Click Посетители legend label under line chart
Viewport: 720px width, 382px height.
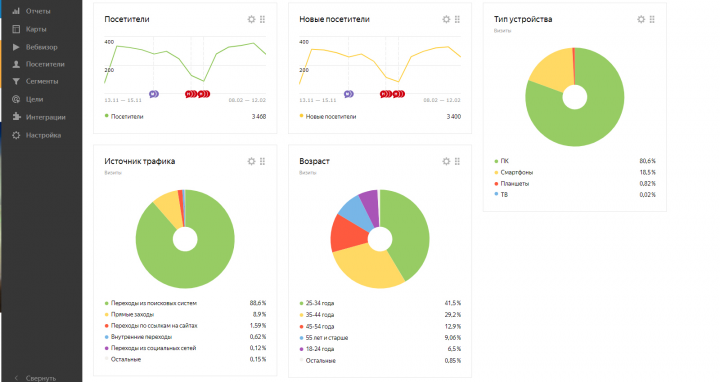127,117
